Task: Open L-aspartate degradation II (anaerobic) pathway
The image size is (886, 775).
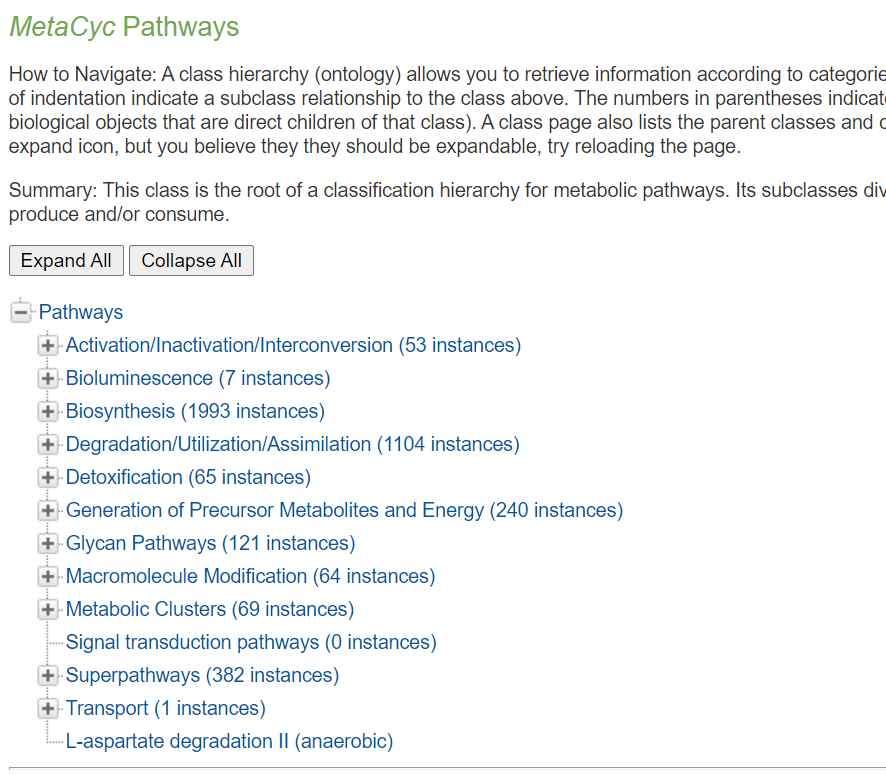Action: (x=229, y=742)
